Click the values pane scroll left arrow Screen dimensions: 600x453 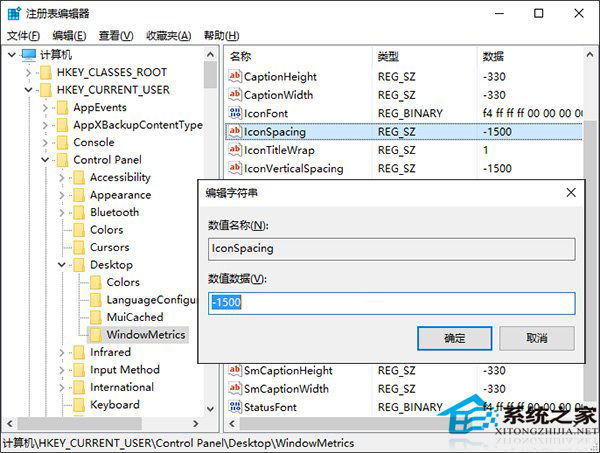232,424
